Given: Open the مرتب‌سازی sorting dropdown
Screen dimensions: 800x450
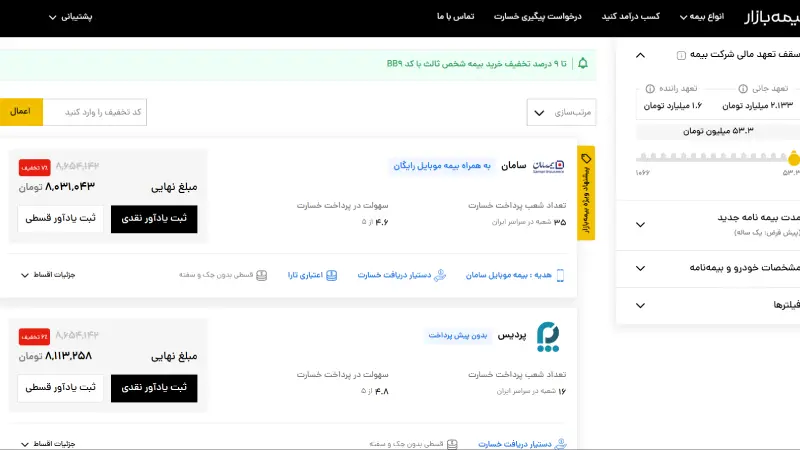Looking at the screenshot, I should (x=561, y=112).
